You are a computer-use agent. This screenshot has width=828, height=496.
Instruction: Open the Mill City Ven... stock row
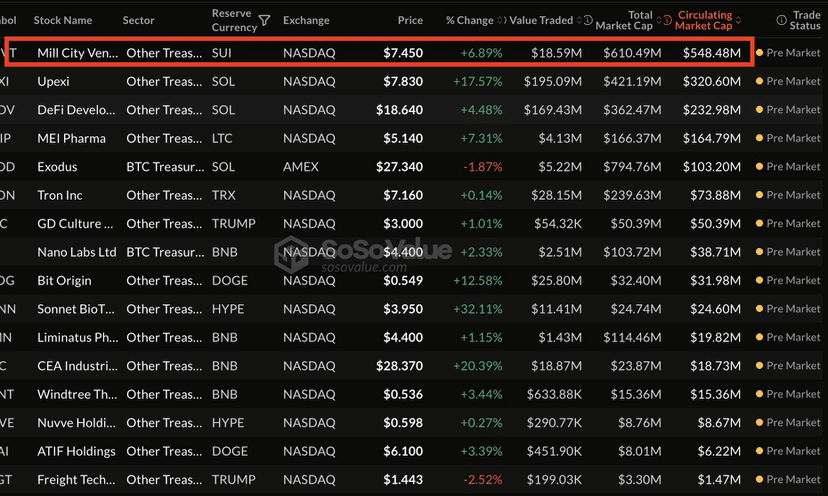(379, 52)
